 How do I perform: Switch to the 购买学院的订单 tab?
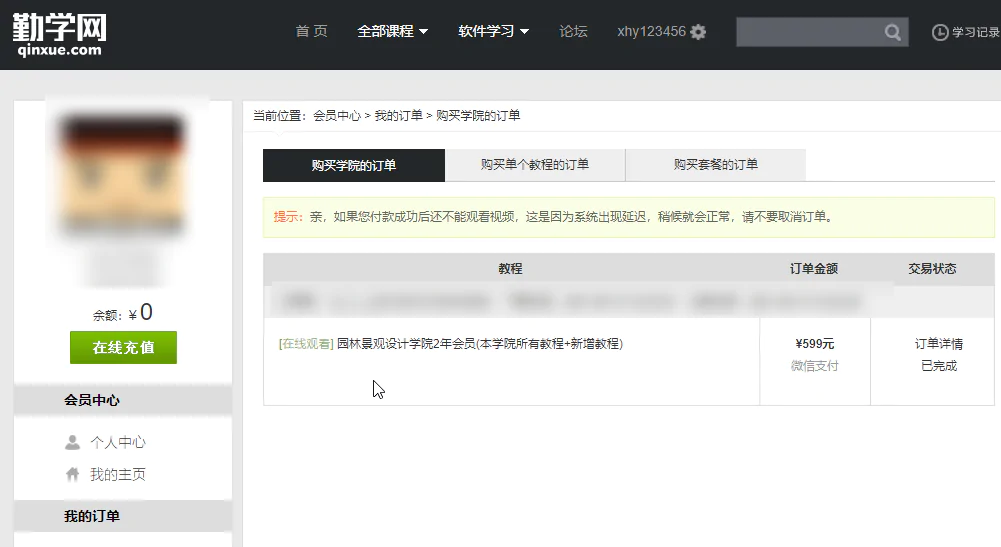pyautogui.click(x=354, y=165)
